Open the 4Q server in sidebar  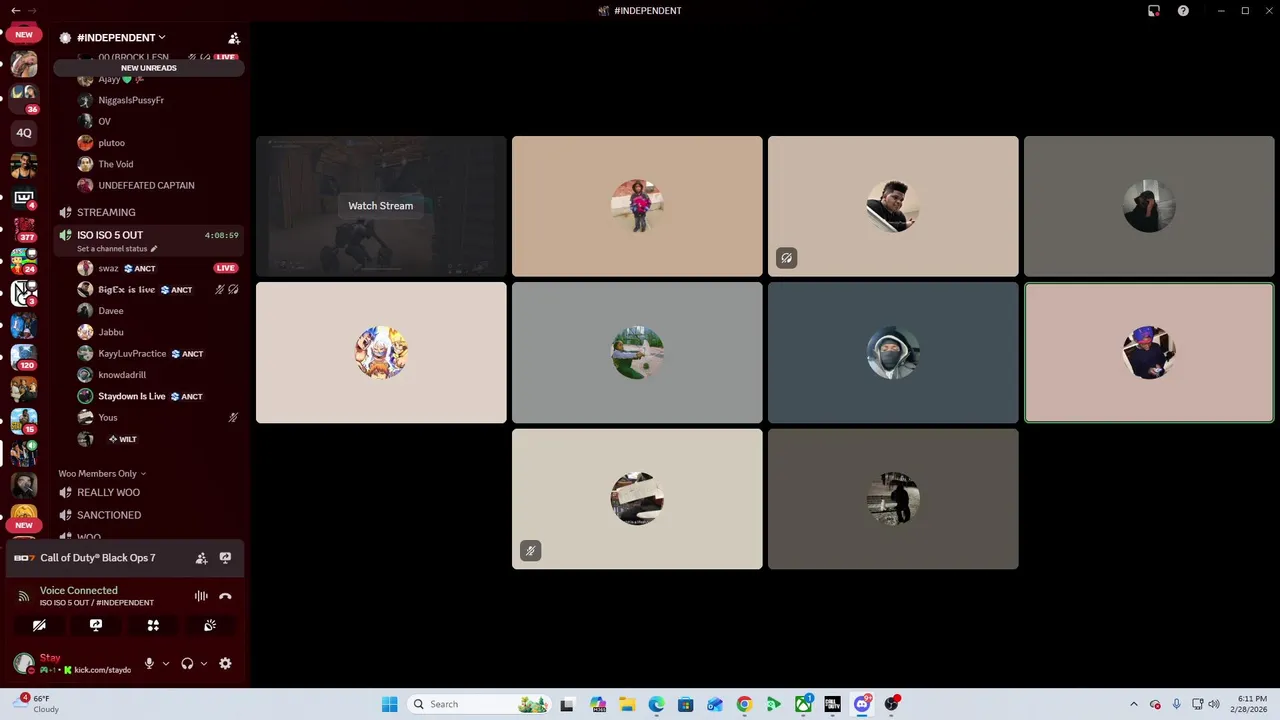[x=24, y=132]
